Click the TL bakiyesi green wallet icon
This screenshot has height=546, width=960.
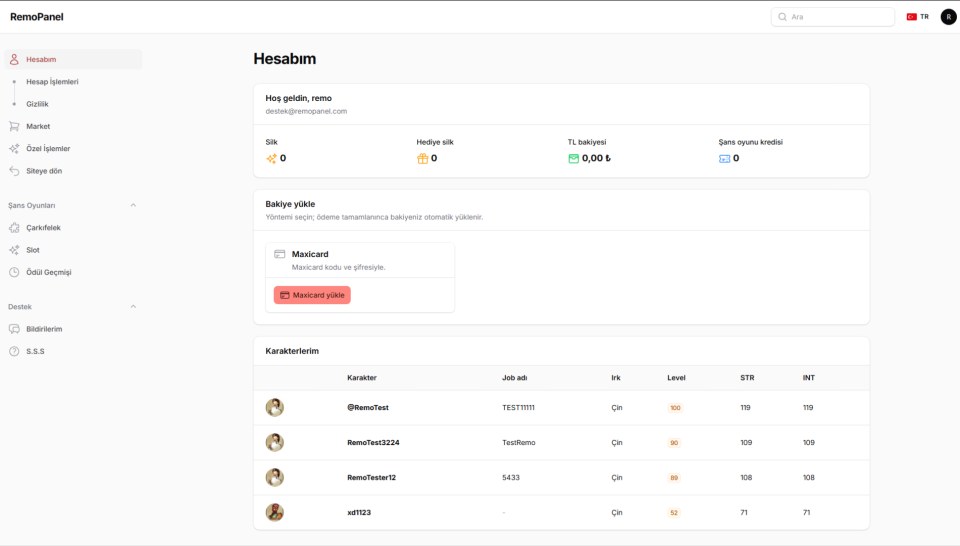574,159
